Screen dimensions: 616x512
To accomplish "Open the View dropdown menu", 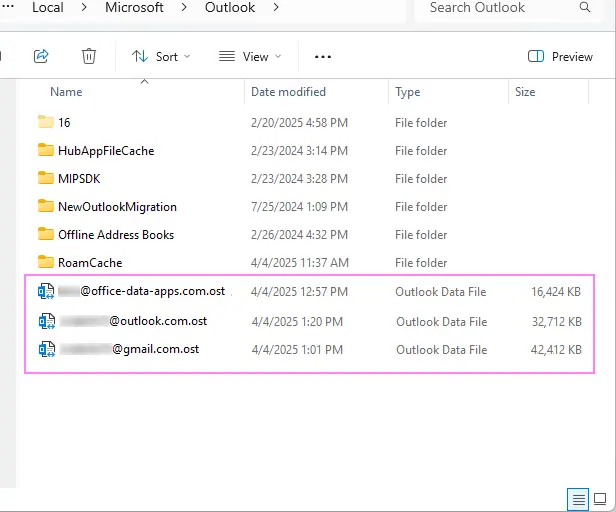I will [250, 57].
